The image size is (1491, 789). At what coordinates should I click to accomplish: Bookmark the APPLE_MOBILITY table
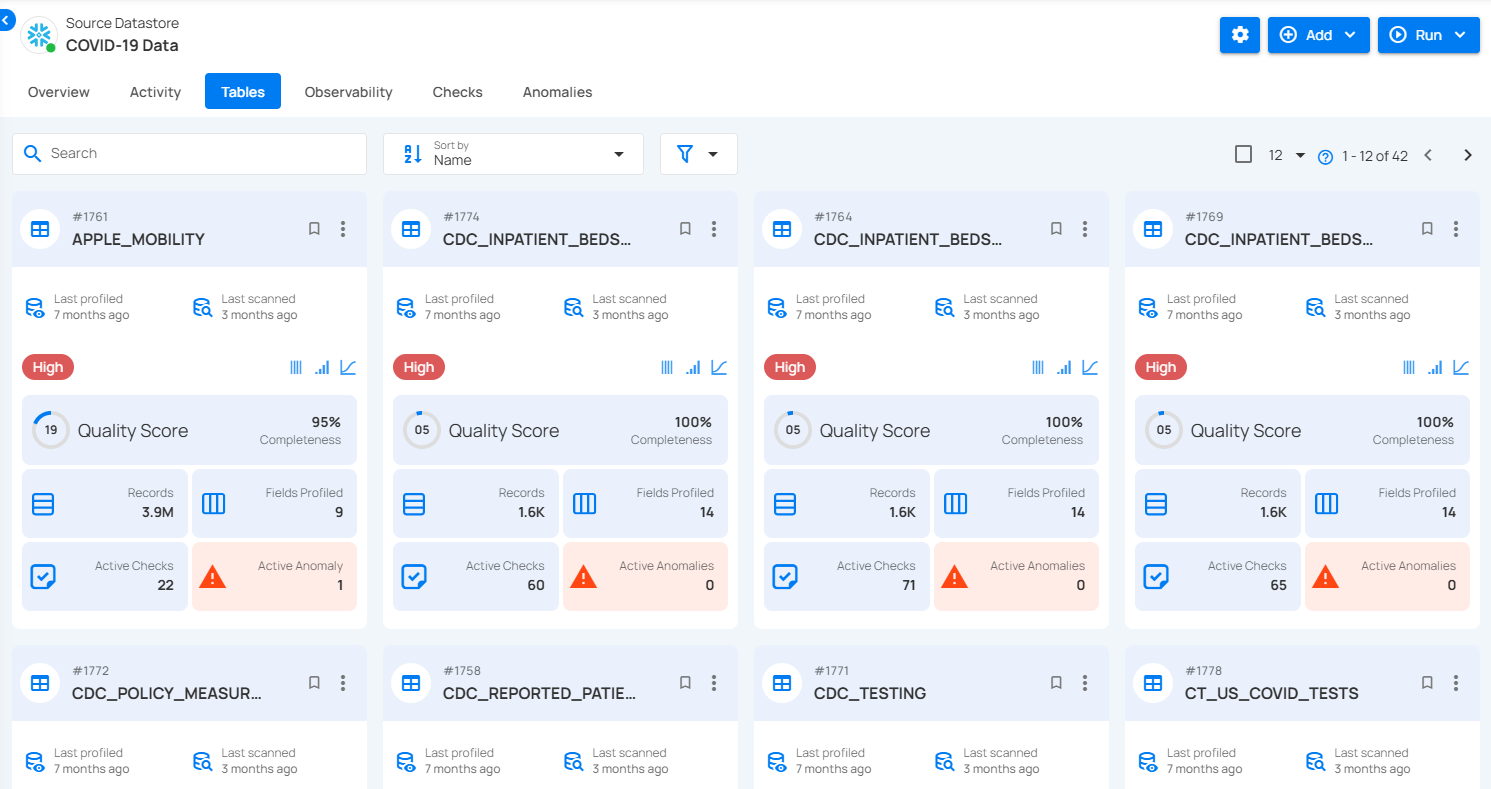tap(314, 229)
